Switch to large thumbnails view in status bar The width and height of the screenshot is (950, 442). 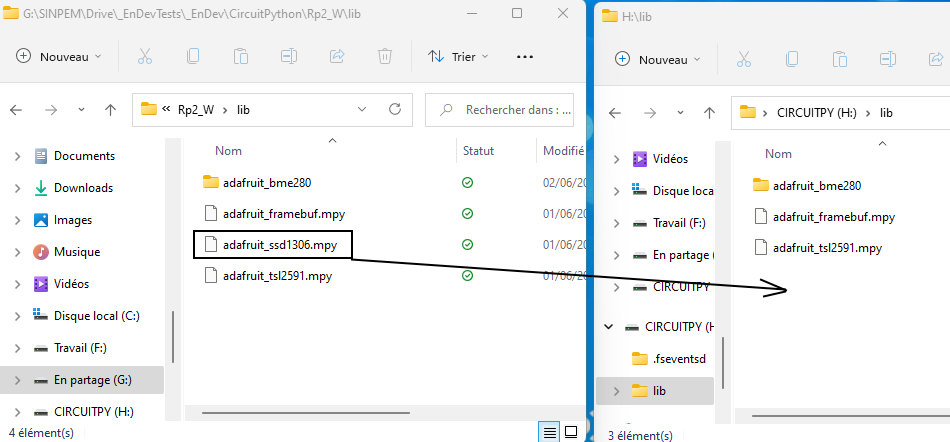tap(571, 432)
